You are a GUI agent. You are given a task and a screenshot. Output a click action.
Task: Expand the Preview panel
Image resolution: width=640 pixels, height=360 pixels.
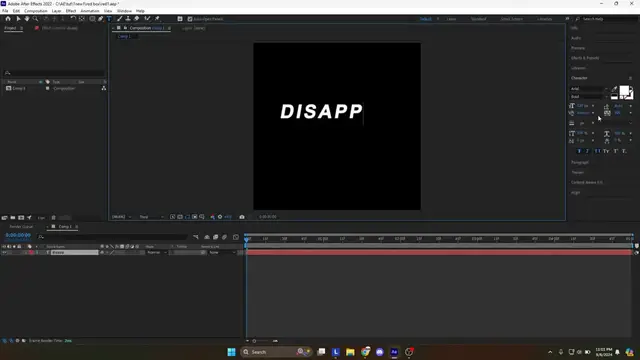tap(578, 48)
